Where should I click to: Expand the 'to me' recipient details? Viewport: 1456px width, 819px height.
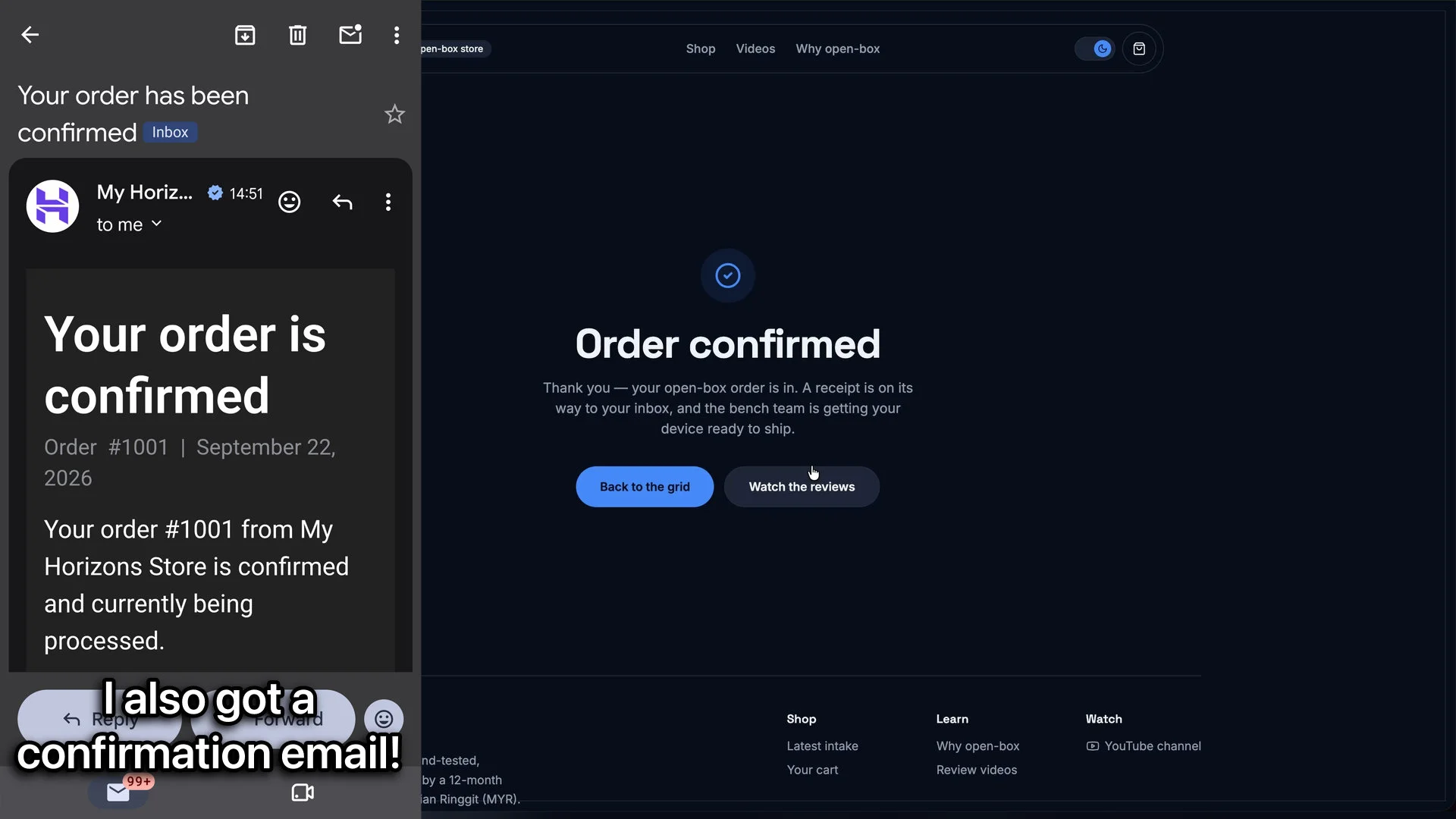129,224
